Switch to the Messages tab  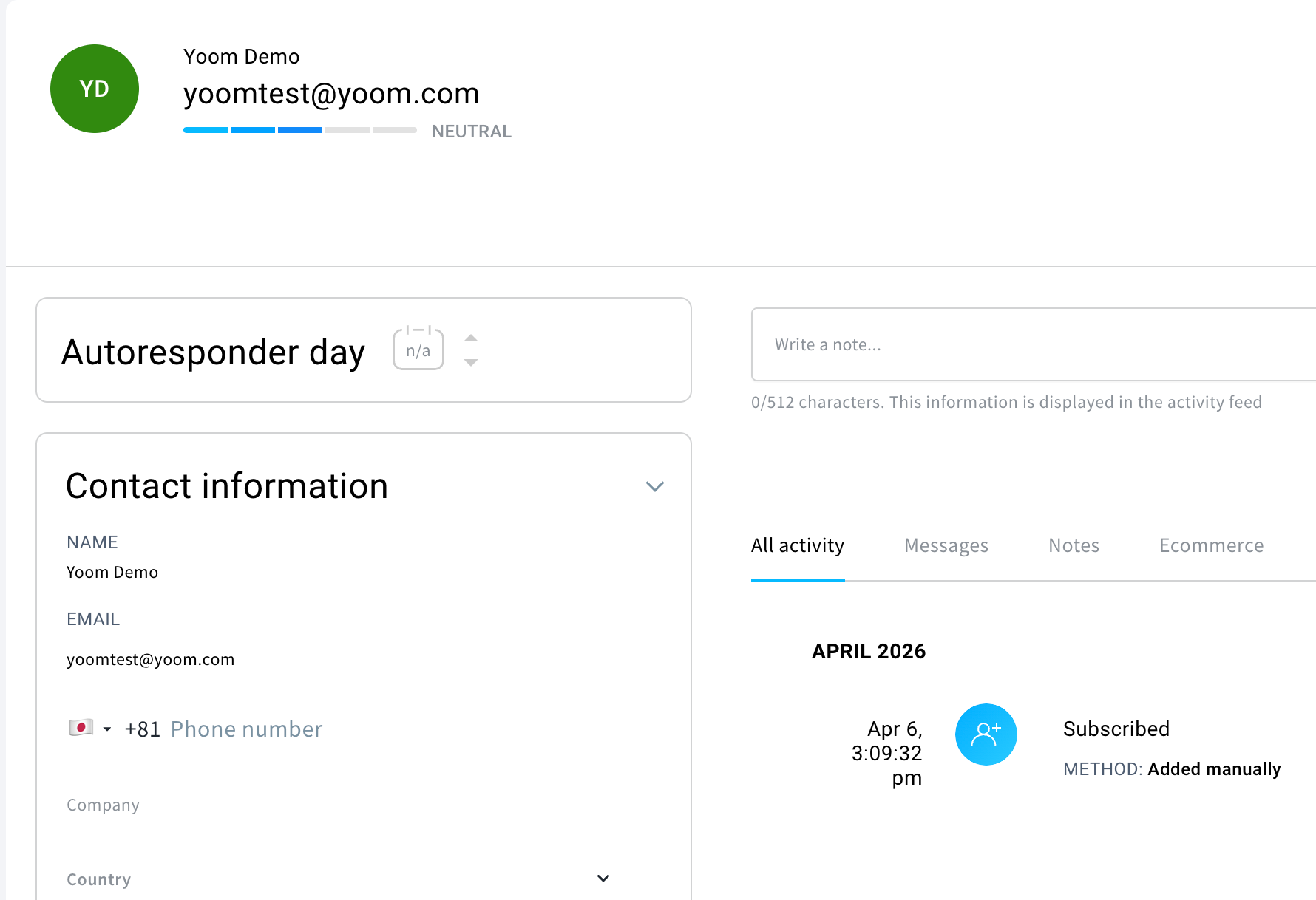946,545
